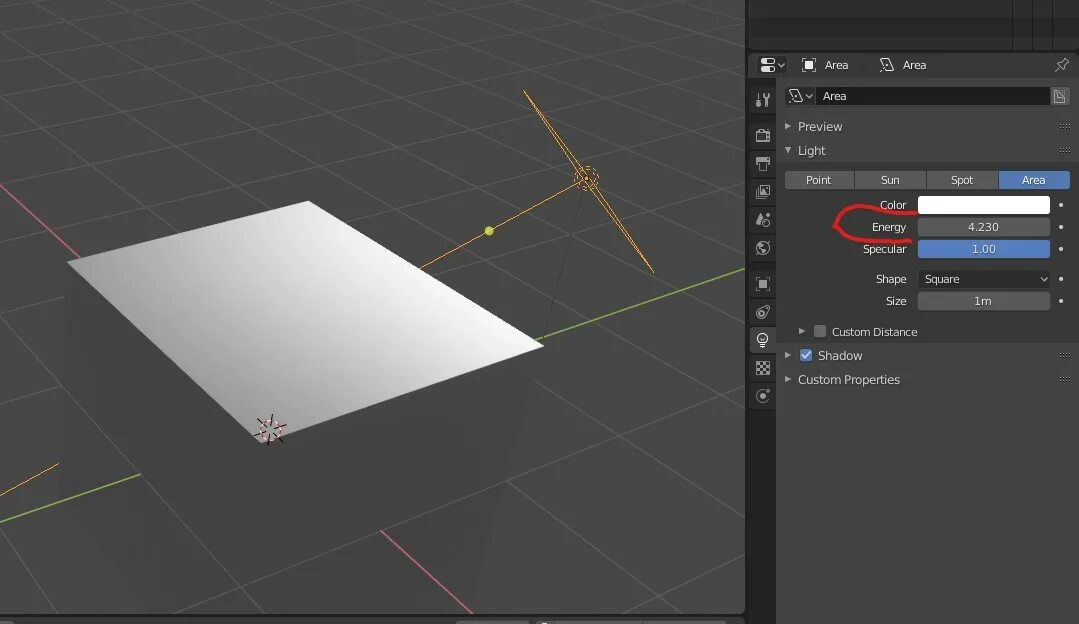Open the Object Constraints properties tab

point(762,312)
